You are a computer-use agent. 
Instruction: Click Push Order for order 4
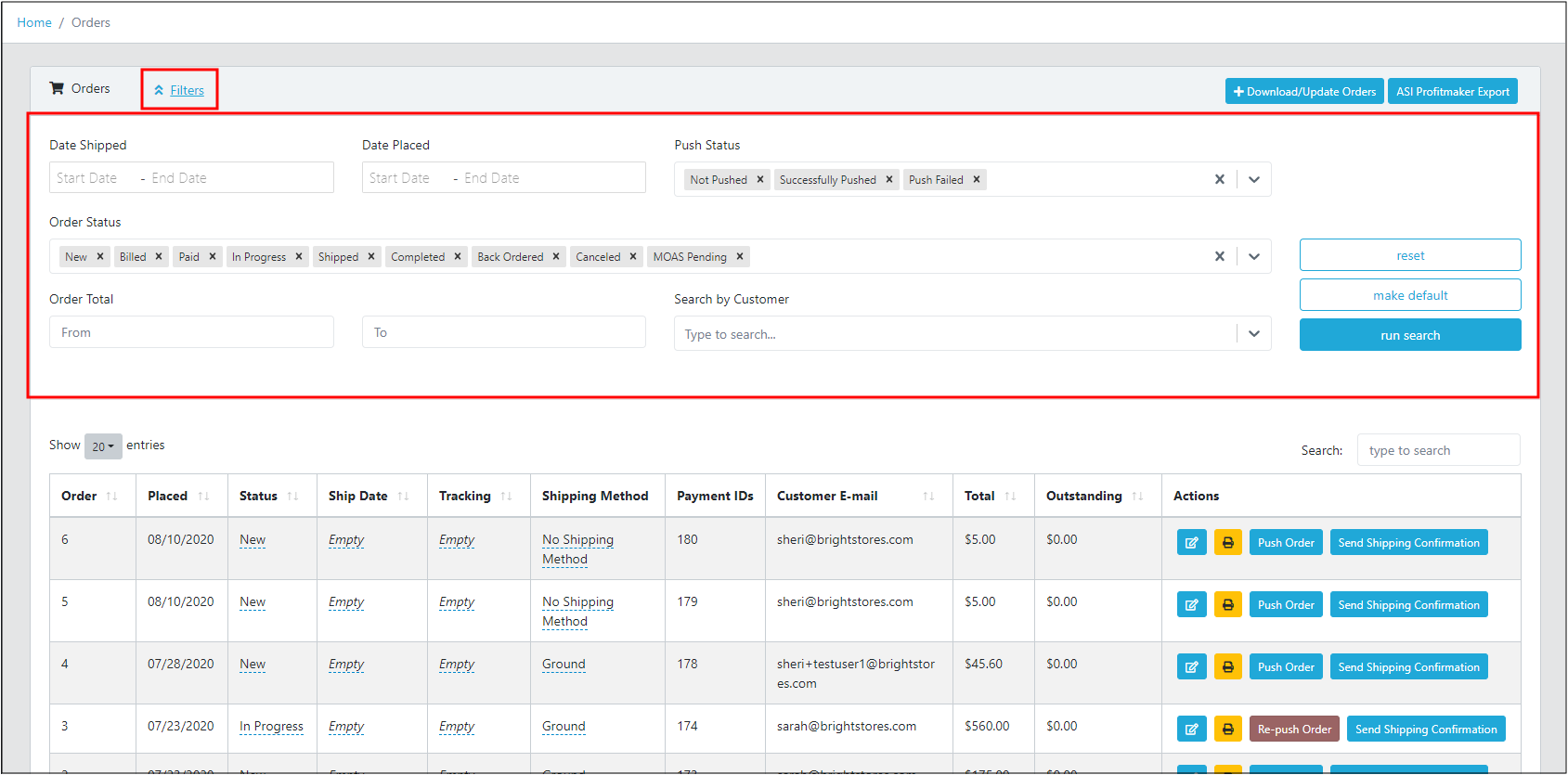[1286, 667]
